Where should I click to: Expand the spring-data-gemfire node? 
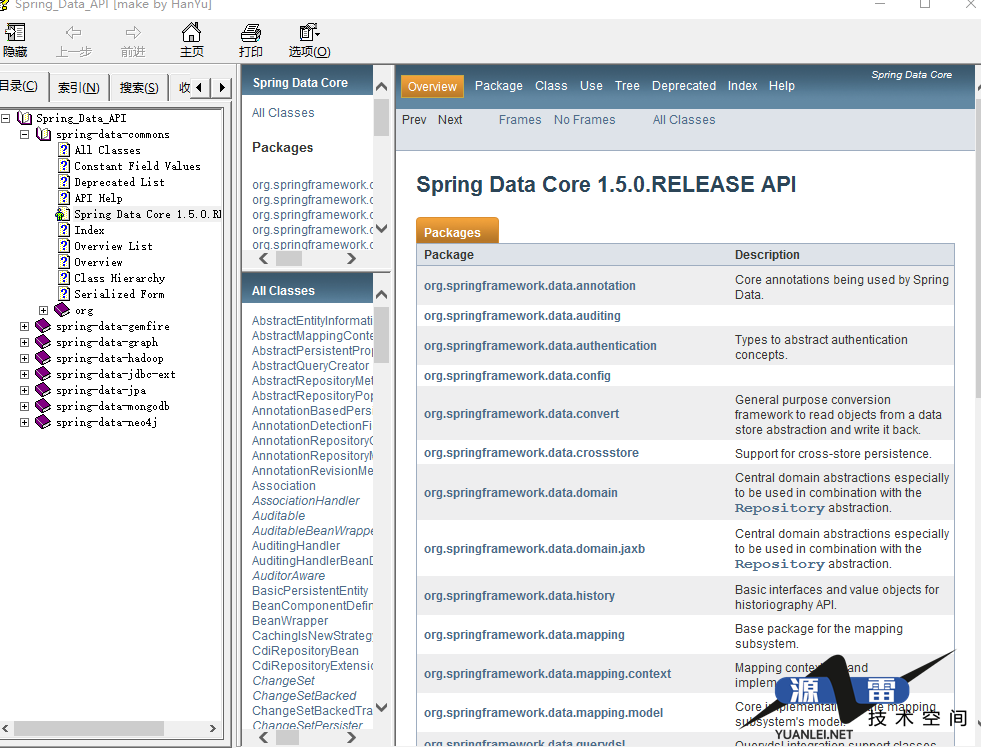coord(24,326)
